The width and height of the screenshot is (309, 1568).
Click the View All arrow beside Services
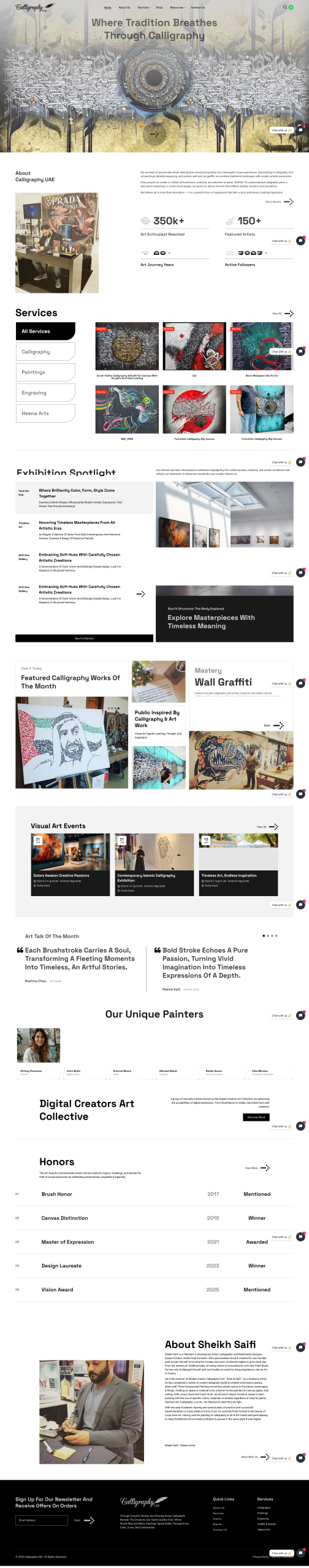click(289, 313)
